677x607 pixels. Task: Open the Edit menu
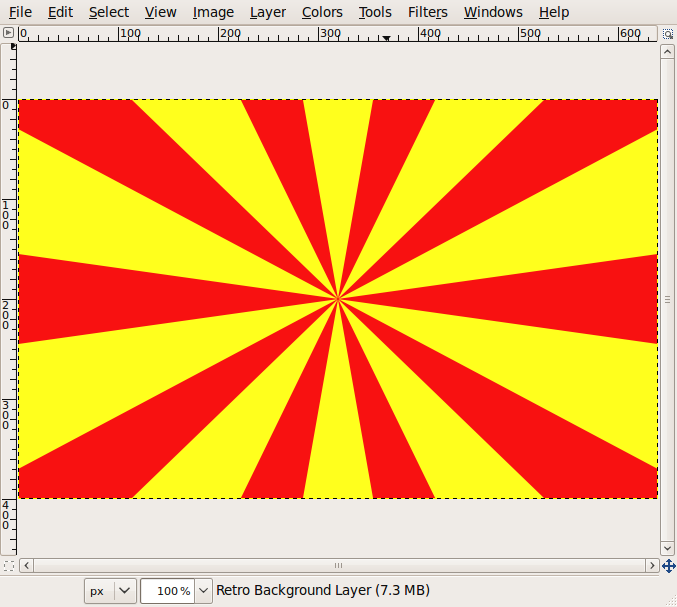pyautogui.click(x=60, y=12)
